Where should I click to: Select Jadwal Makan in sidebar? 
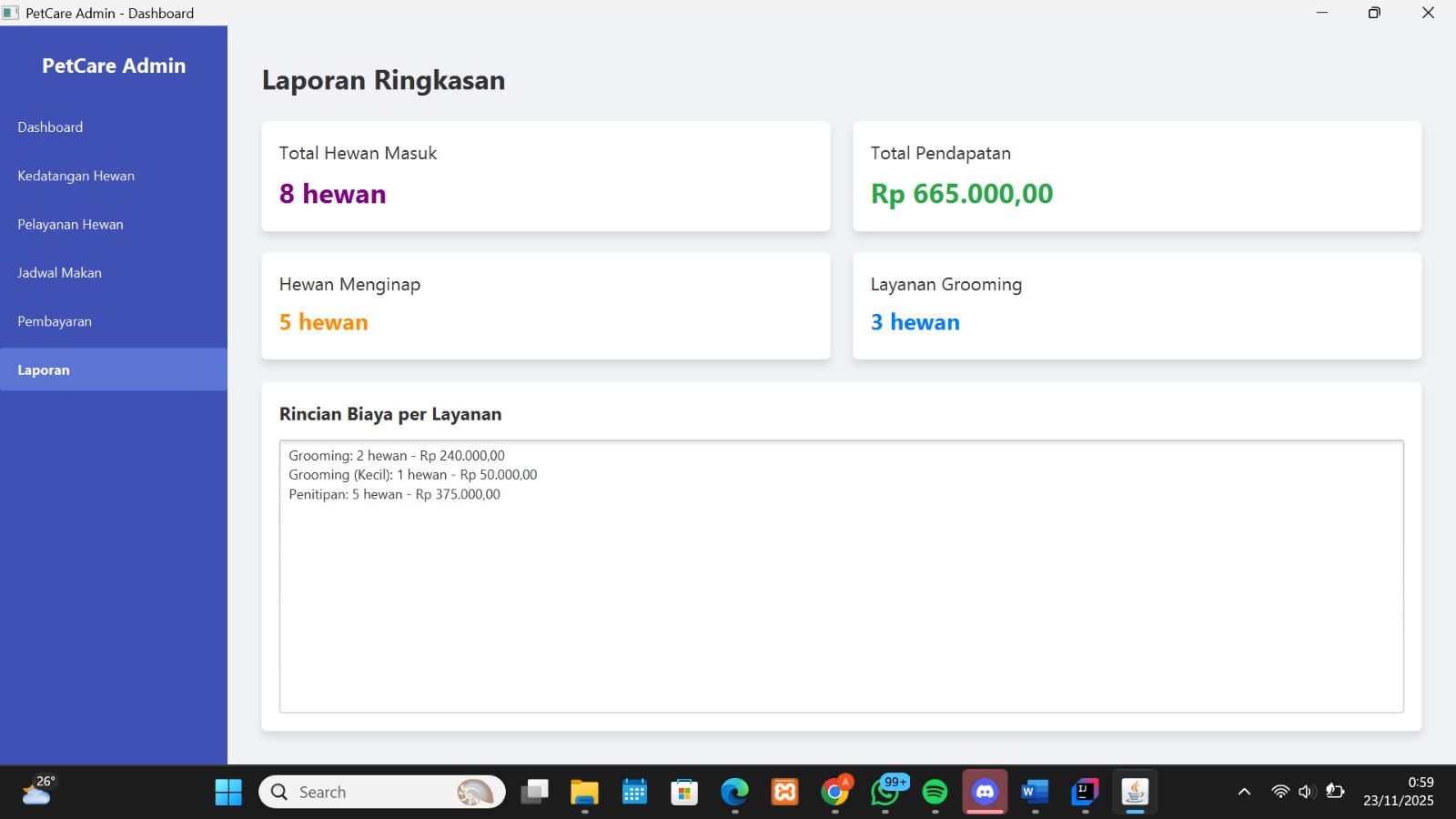point(114,272)
